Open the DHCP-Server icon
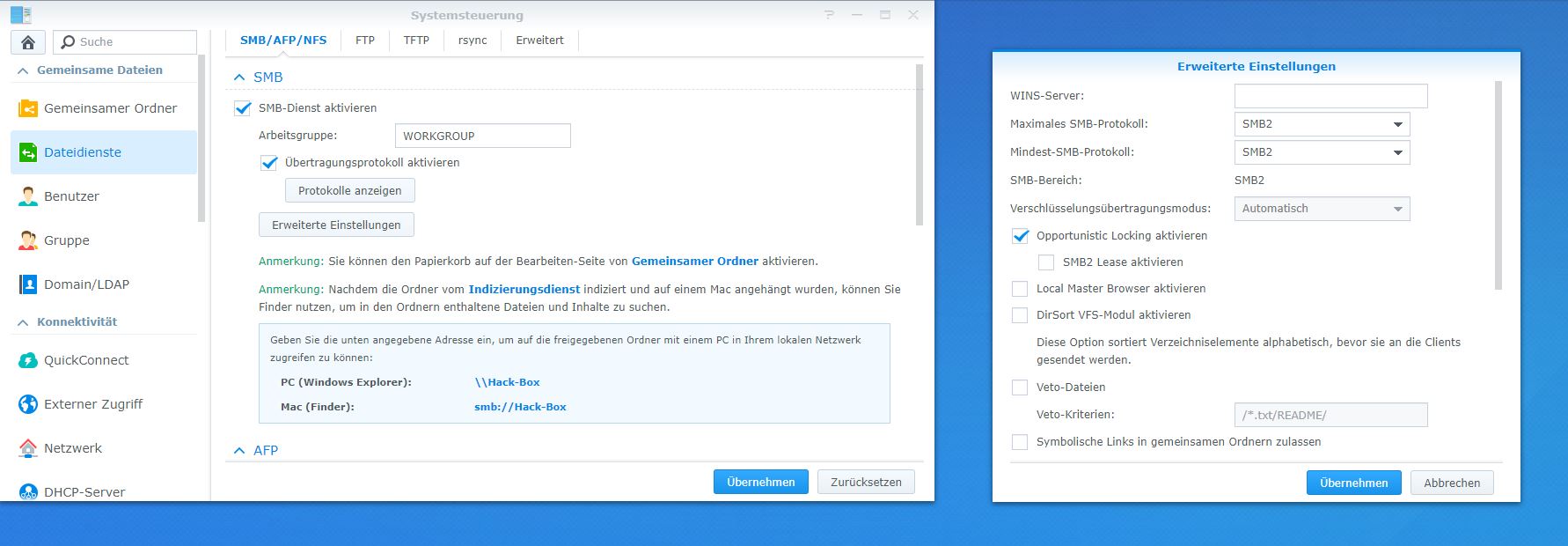 28,491
